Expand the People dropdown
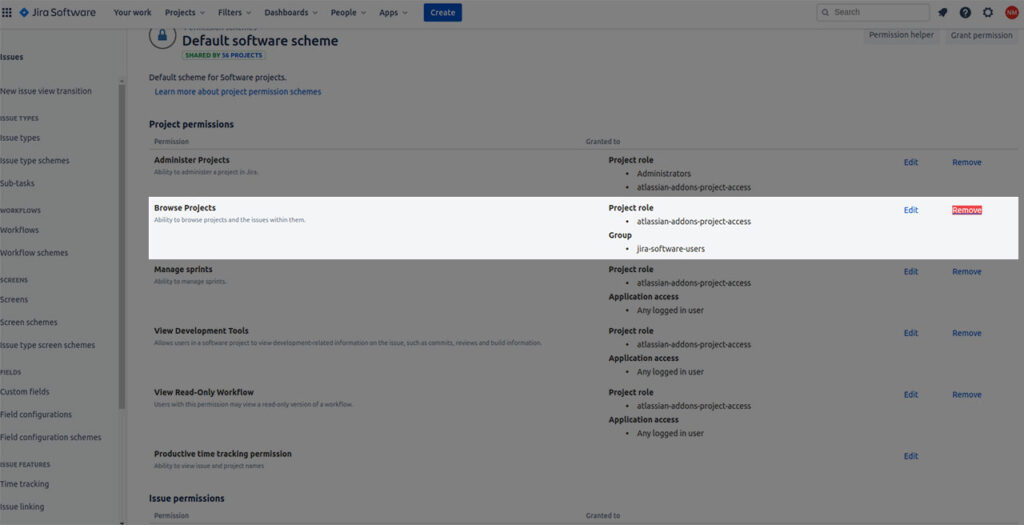Screen dimensions: 1024x525 [348, 12]
